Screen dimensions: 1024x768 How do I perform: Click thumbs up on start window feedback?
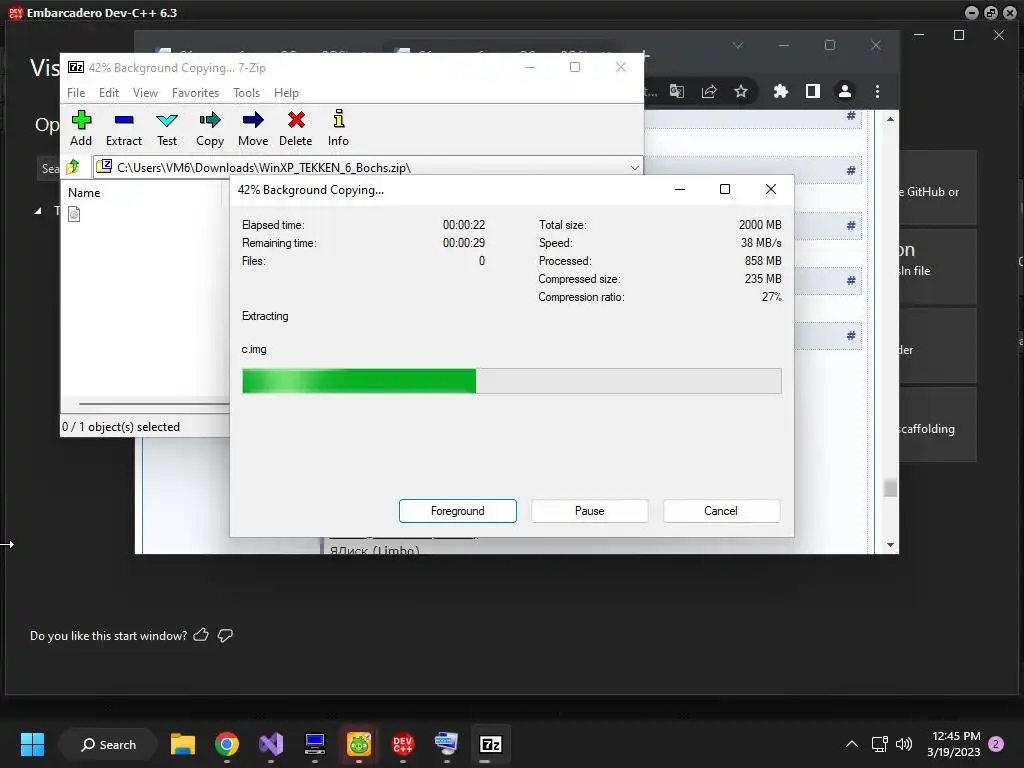tap(201, 635)
